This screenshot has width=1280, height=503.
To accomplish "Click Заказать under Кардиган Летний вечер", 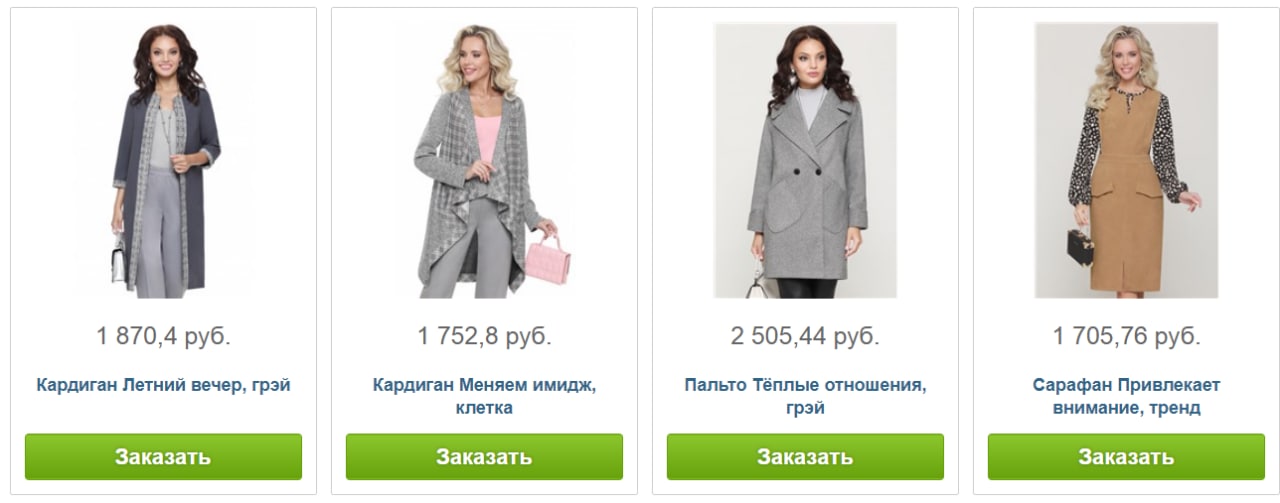I will pyautogui.click(x=163, y=457).
